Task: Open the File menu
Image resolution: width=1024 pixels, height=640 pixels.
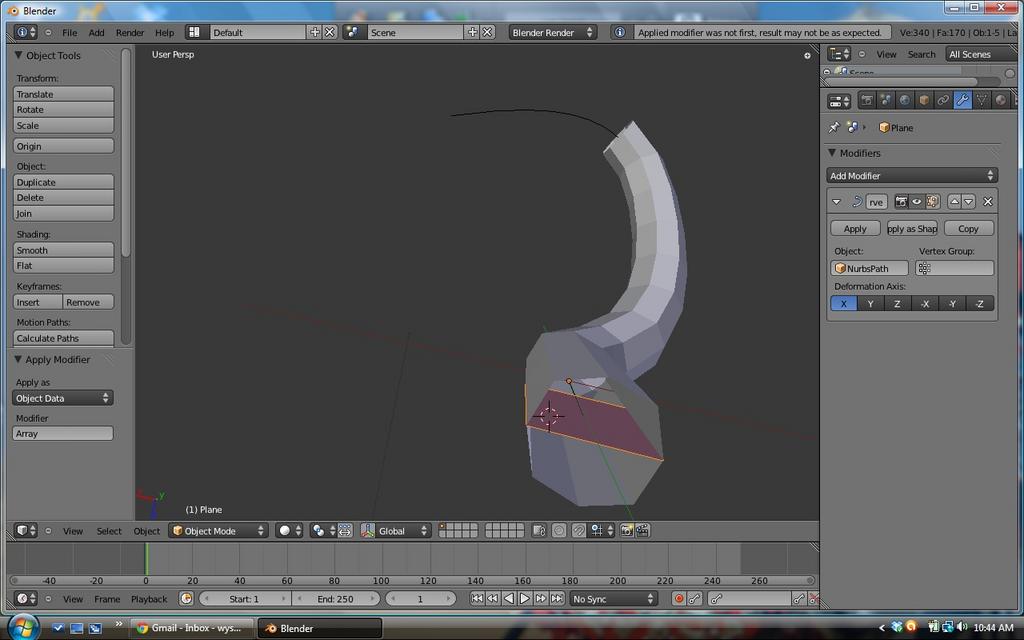Action: tap(69, 33)
